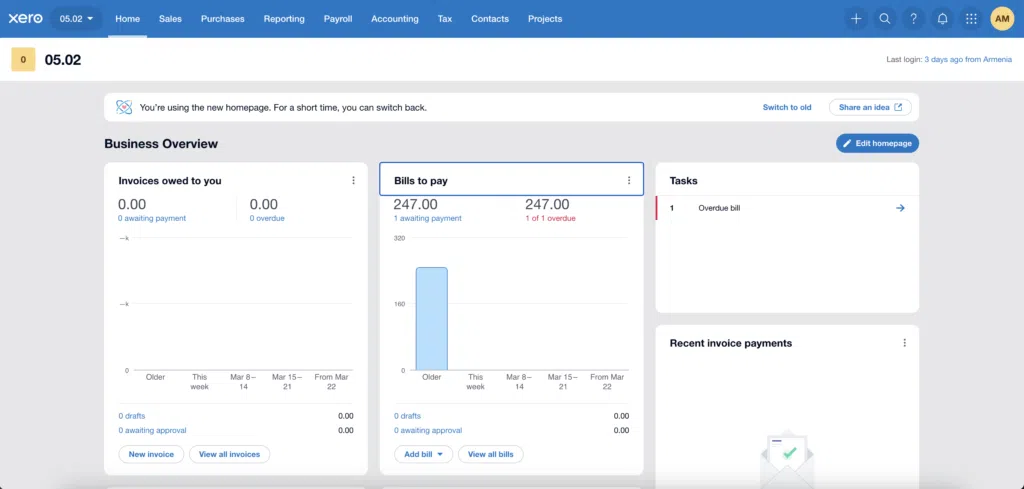Select the Overdue bill task row
1024x489 pixels.
tap(787, 208)
